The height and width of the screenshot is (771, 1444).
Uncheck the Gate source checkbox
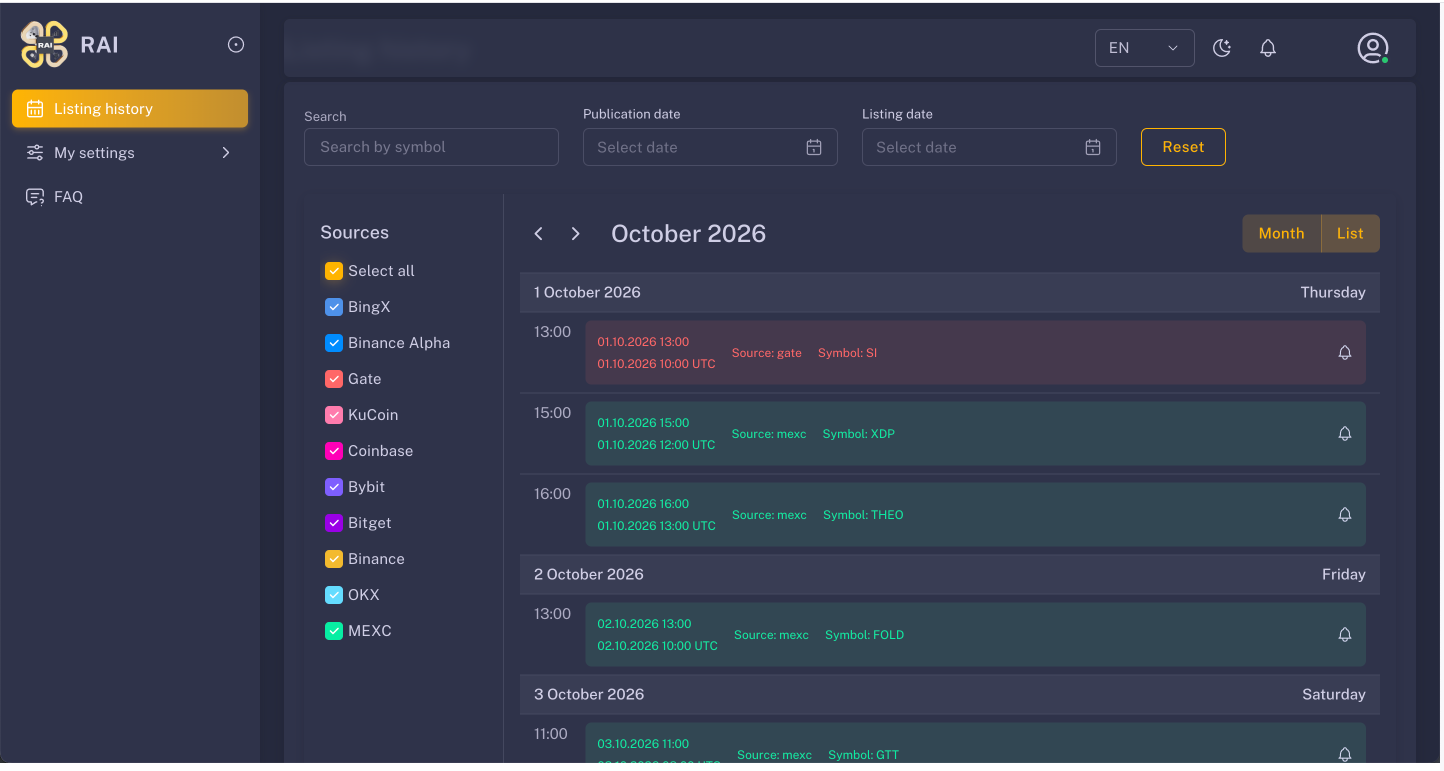[334, 379]
